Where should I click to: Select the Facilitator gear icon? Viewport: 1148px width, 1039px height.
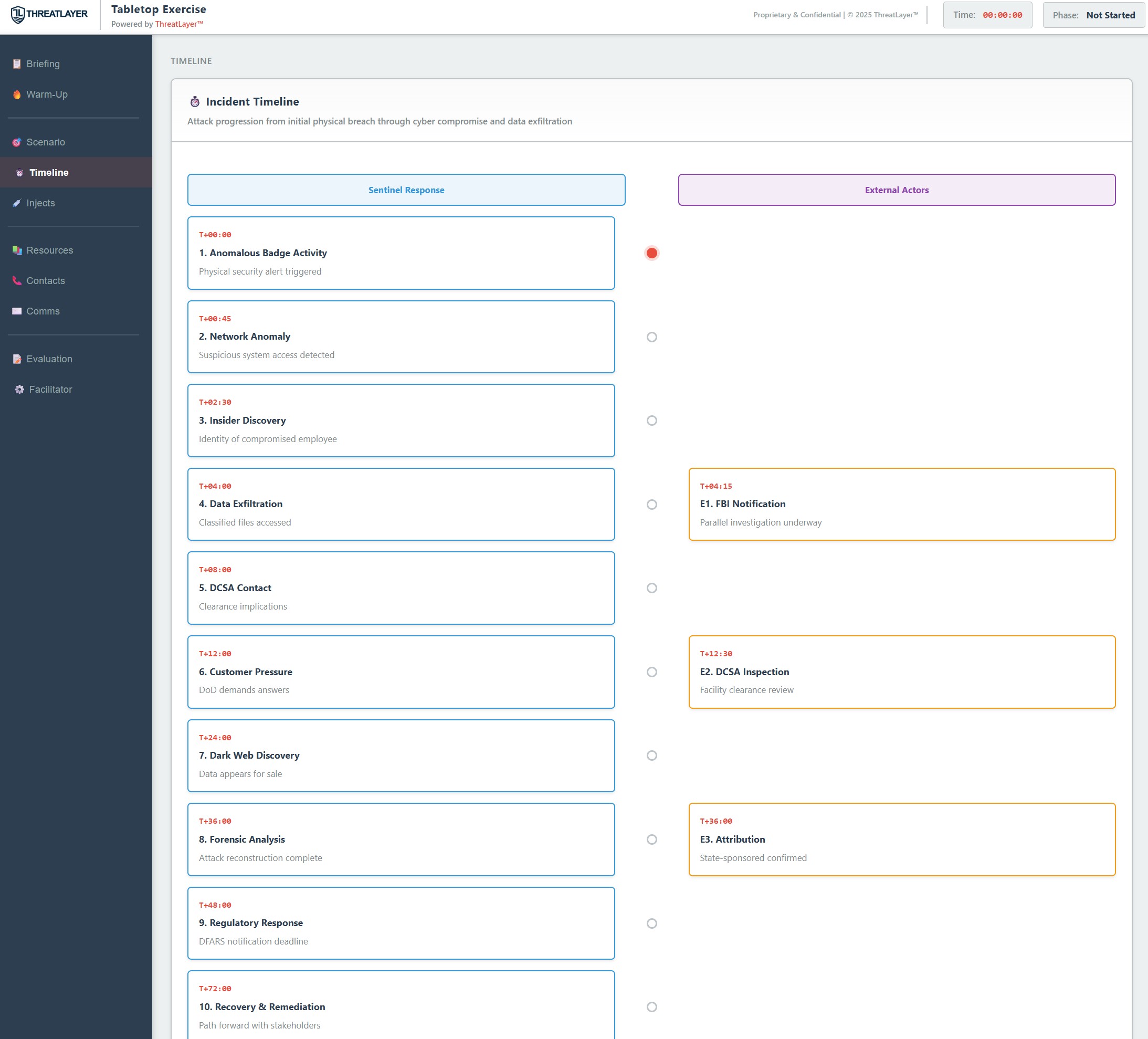(x=18, y=389)
